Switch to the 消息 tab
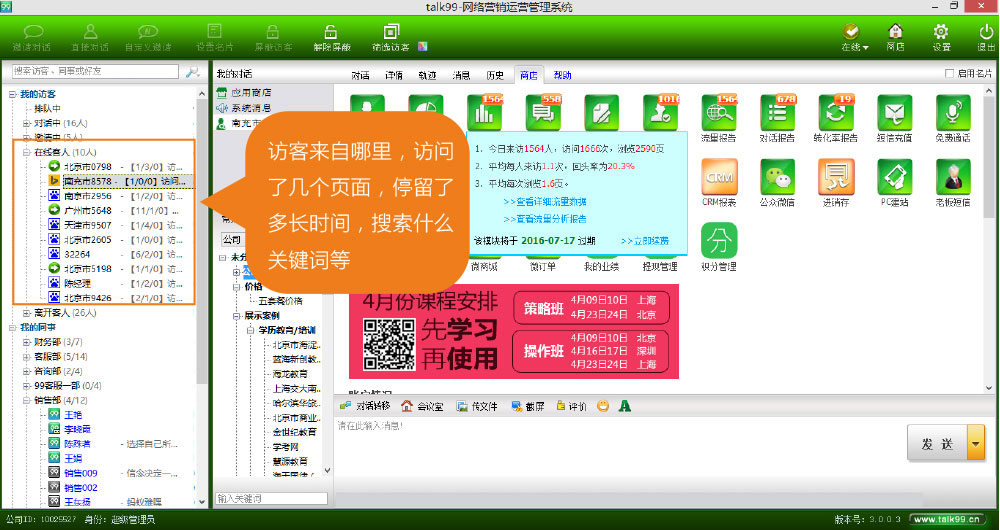The width and height of the screenshot is (1000, 530). tap(461, 75)
